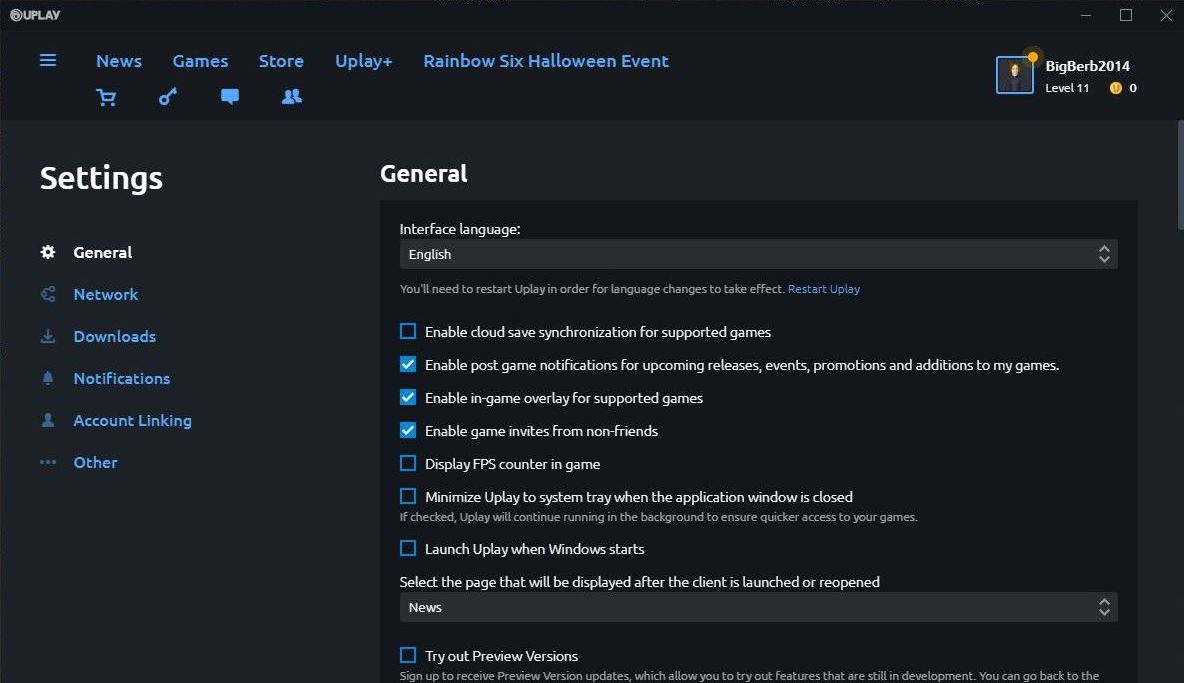Open the friends list icon
Viewport: 1184px width, 683px height.
(291, 96)
